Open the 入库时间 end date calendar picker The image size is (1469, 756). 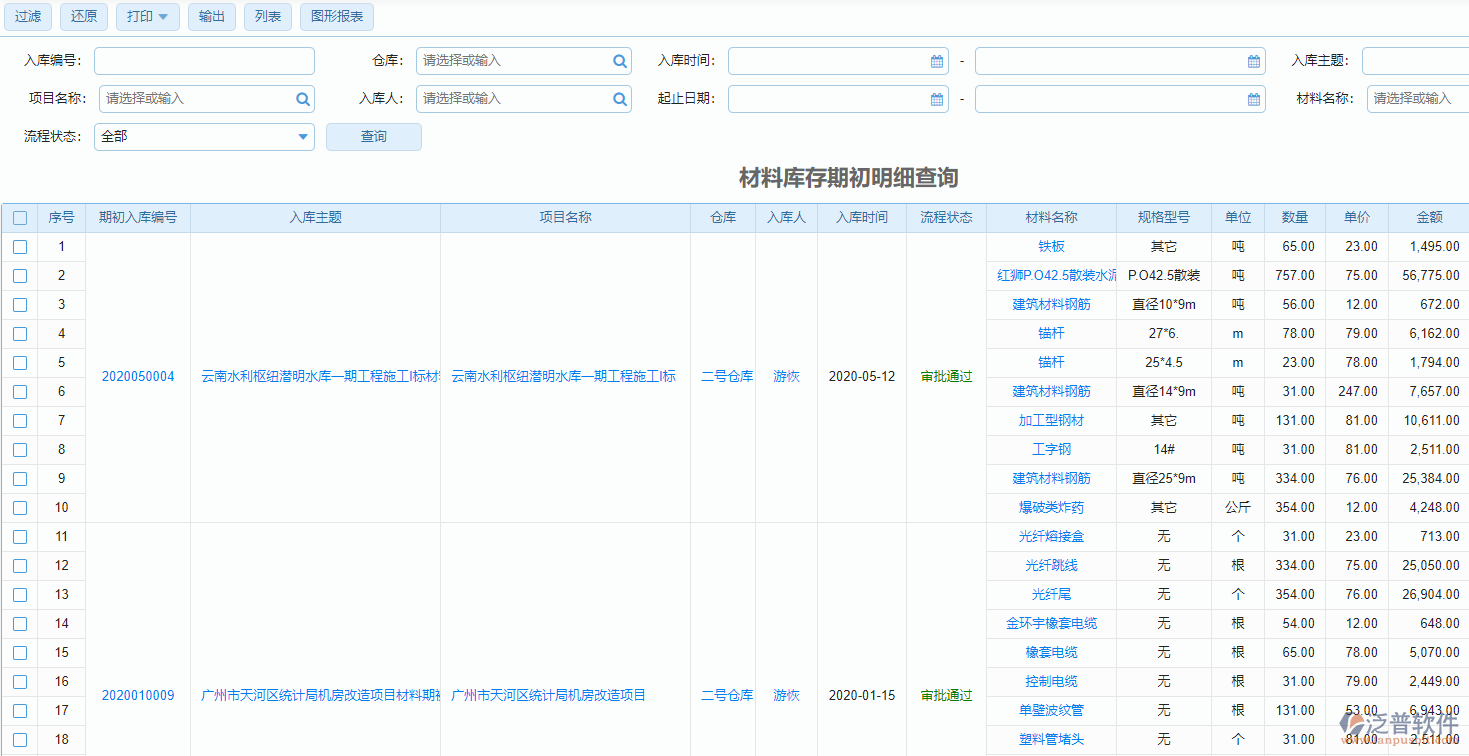(1252, 60)
